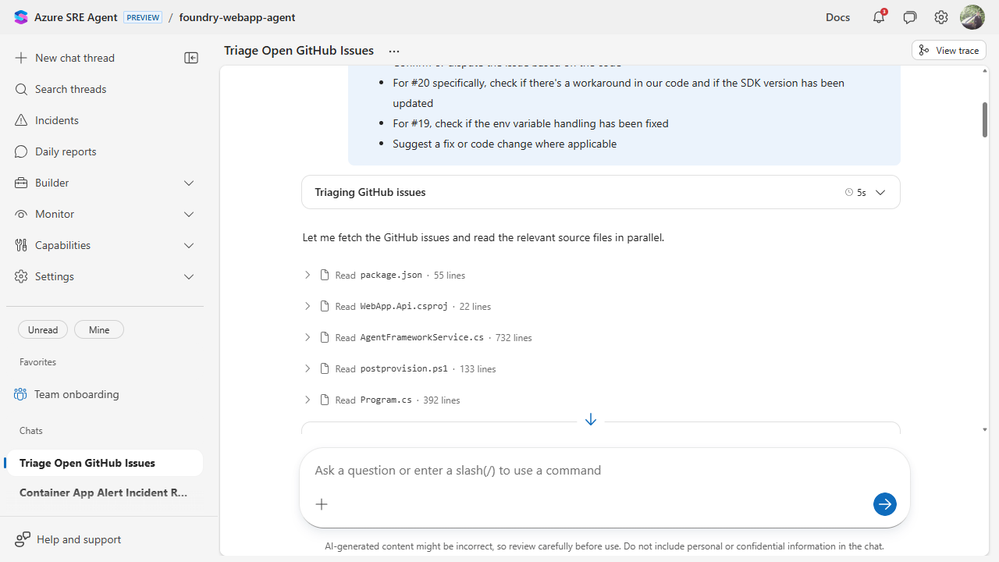
Task: Expand the Capabilities menu chevron
Action: click(189, 245)
